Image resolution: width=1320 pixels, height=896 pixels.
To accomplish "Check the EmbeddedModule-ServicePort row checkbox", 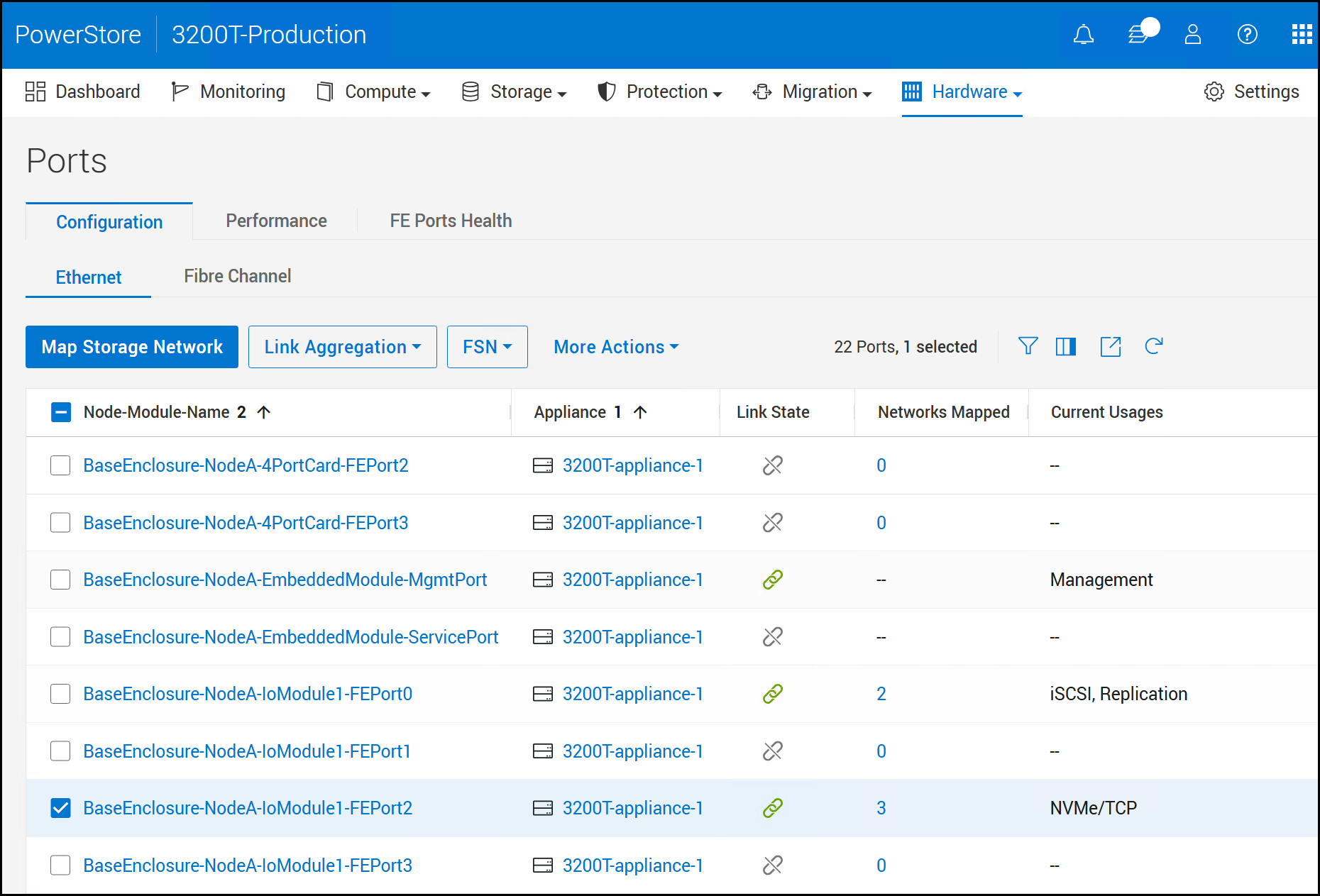I will (x=60, y=637).
